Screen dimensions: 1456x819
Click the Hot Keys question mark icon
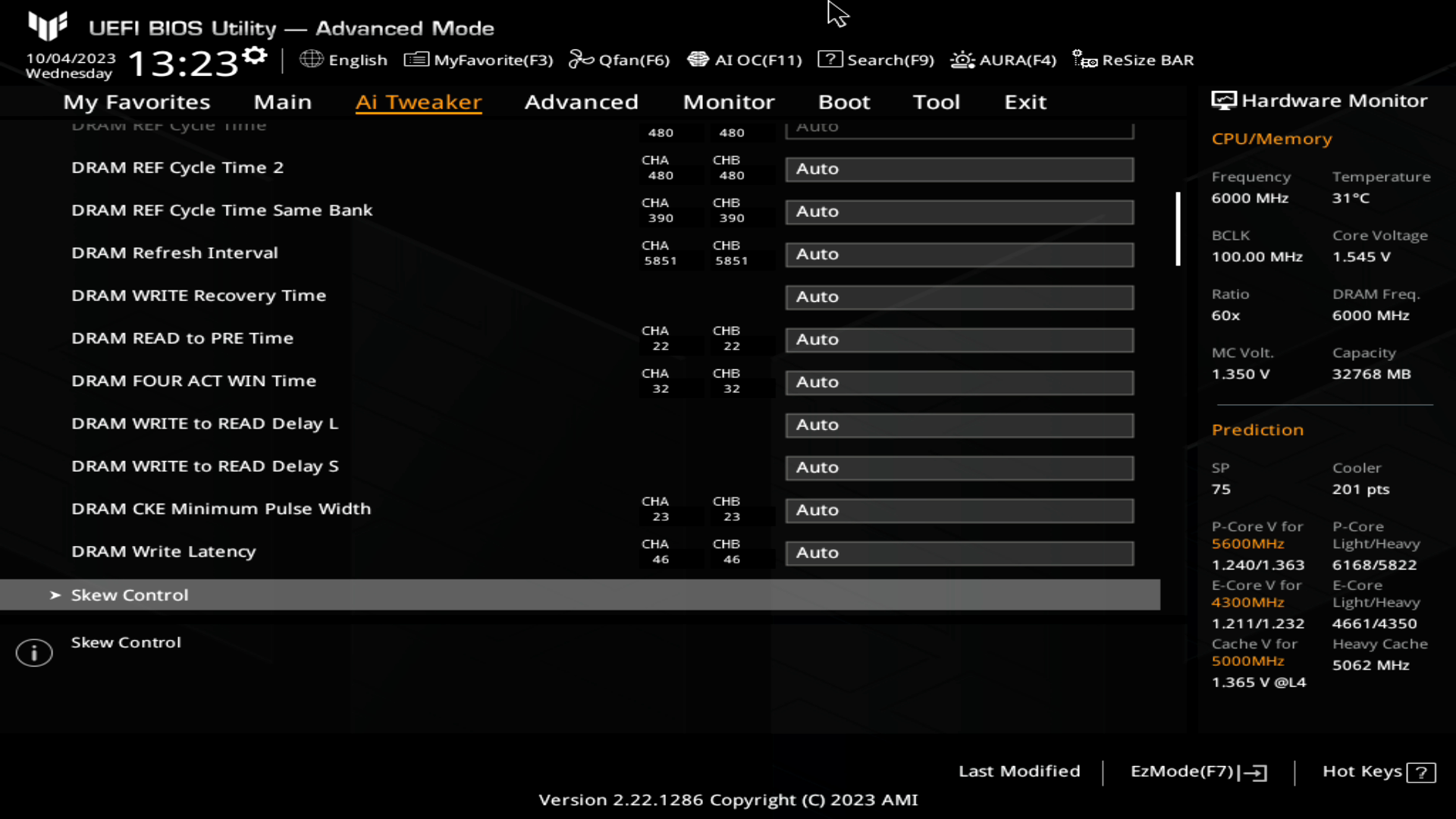[1421, 773]
